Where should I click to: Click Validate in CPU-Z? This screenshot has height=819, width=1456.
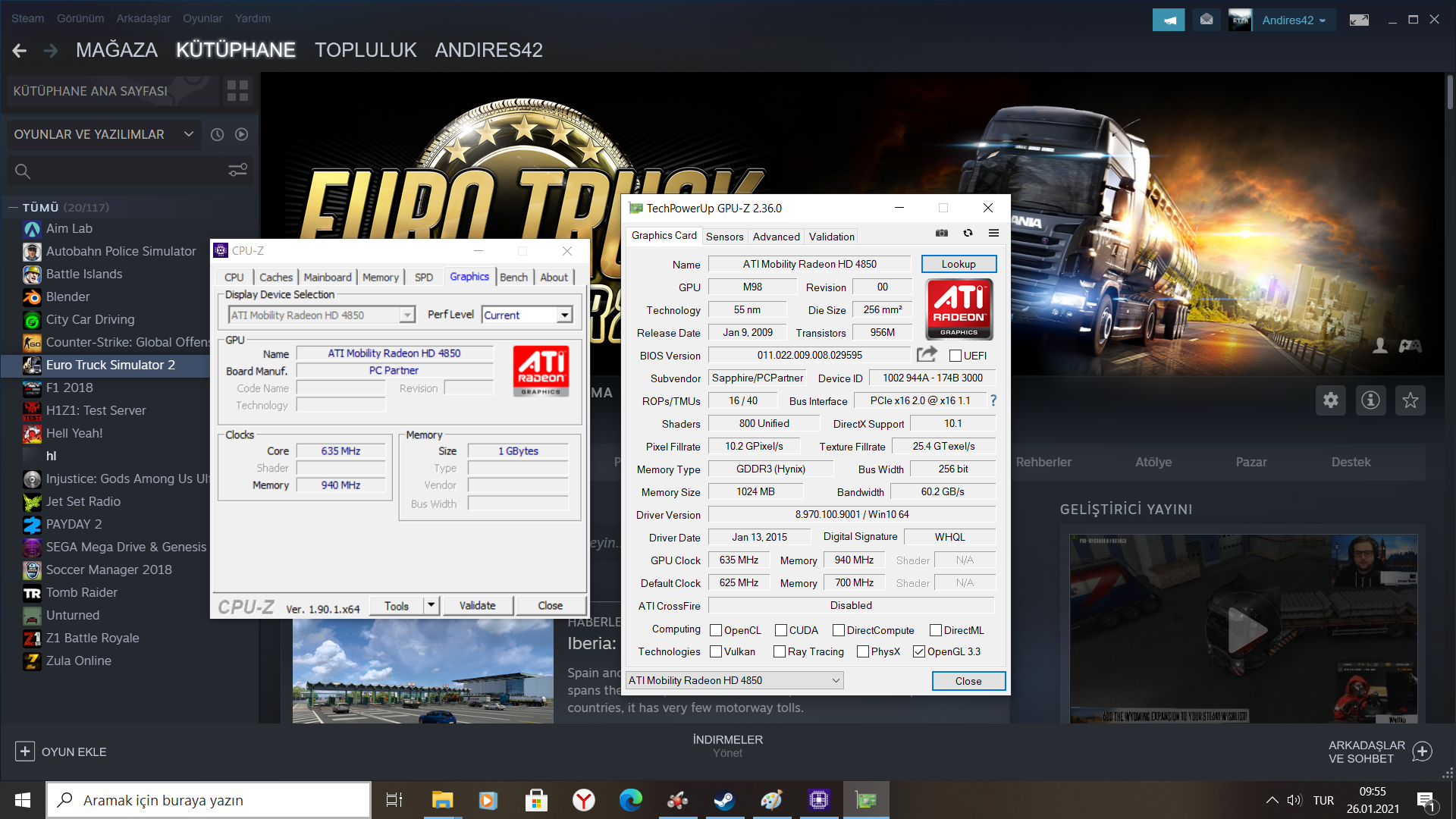[x=477, y=605]
